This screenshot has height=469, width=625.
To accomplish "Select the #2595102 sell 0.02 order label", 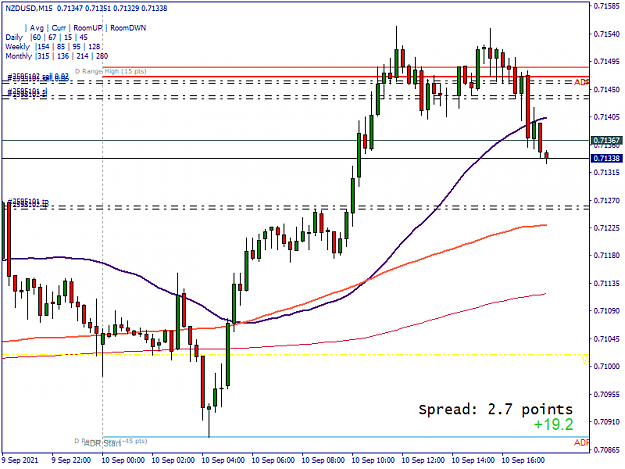I will click(x=38, y=76).
